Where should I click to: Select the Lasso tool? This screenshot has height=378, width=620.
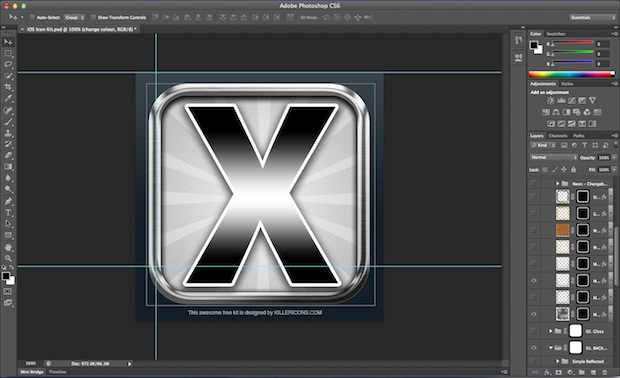point(8,64)
